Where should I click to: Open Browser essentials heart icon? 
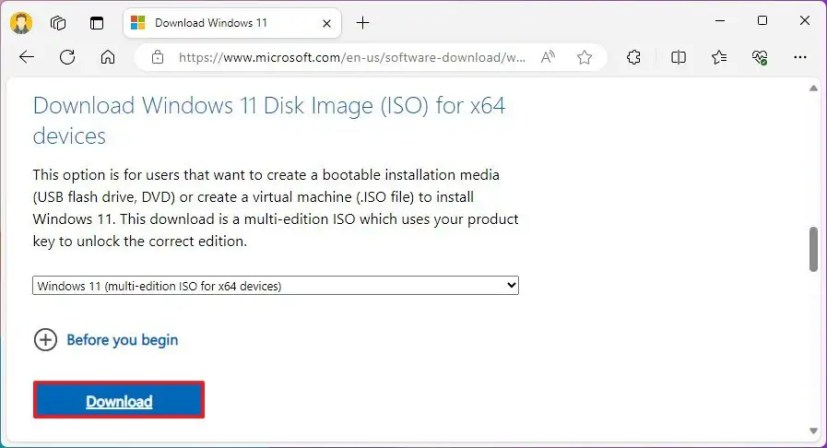[759, 57]
